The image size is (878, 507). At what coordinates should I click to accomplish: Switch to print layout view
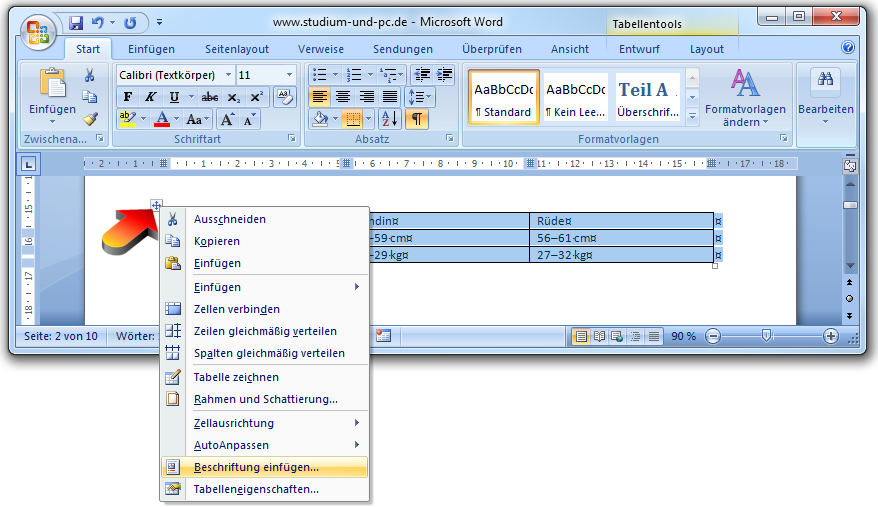pos(581,336)
